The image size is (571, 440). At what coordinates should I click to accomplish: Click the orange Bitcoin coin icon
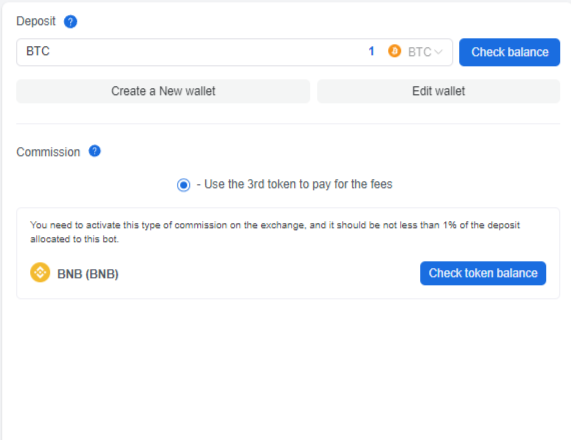point(394,51)
